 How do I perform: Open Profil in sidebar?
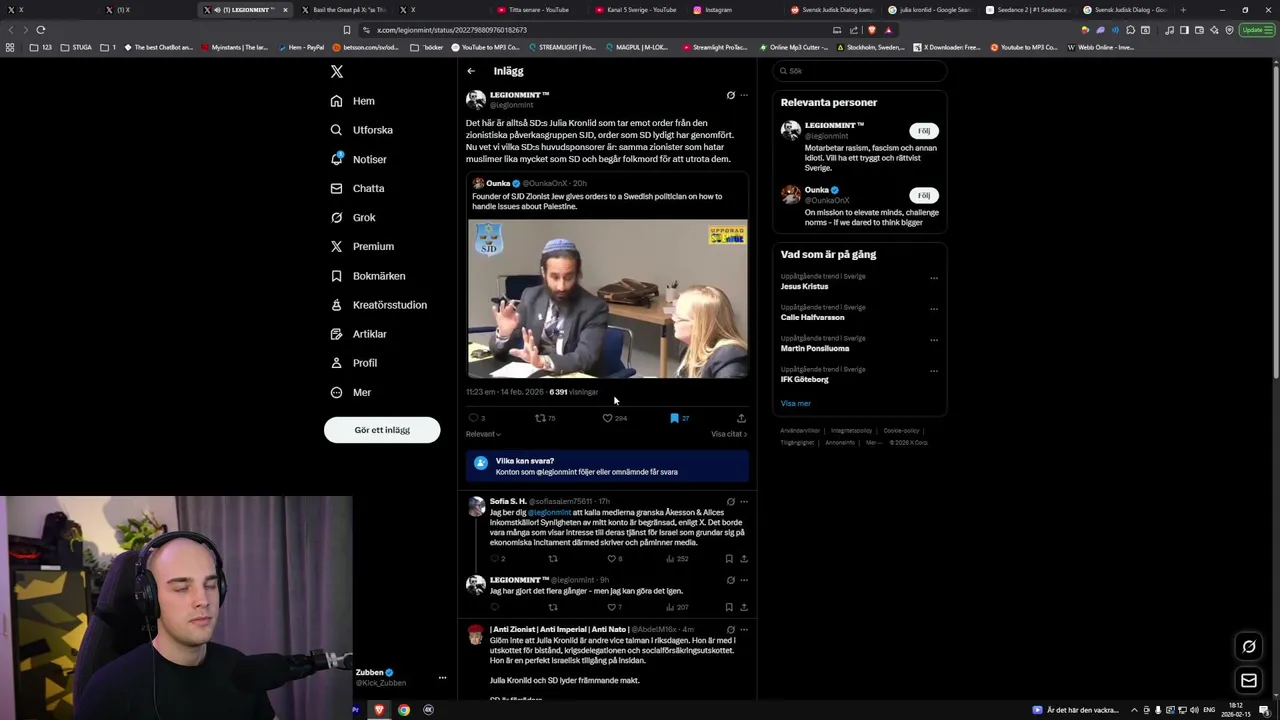[353, 363]
